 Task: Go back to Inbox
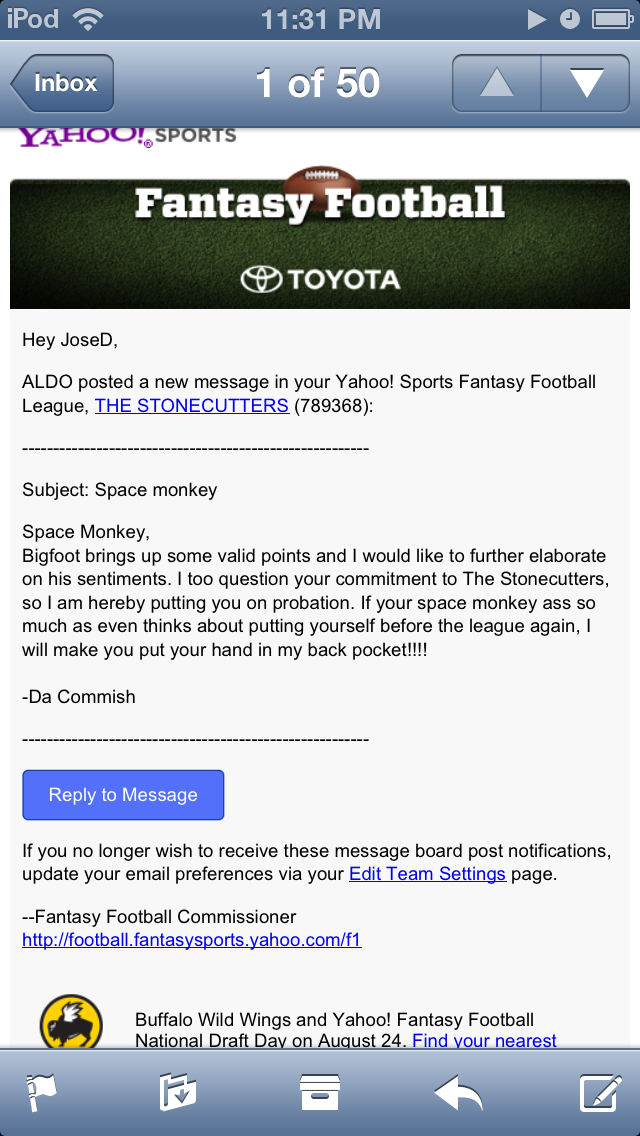(63, 83)
